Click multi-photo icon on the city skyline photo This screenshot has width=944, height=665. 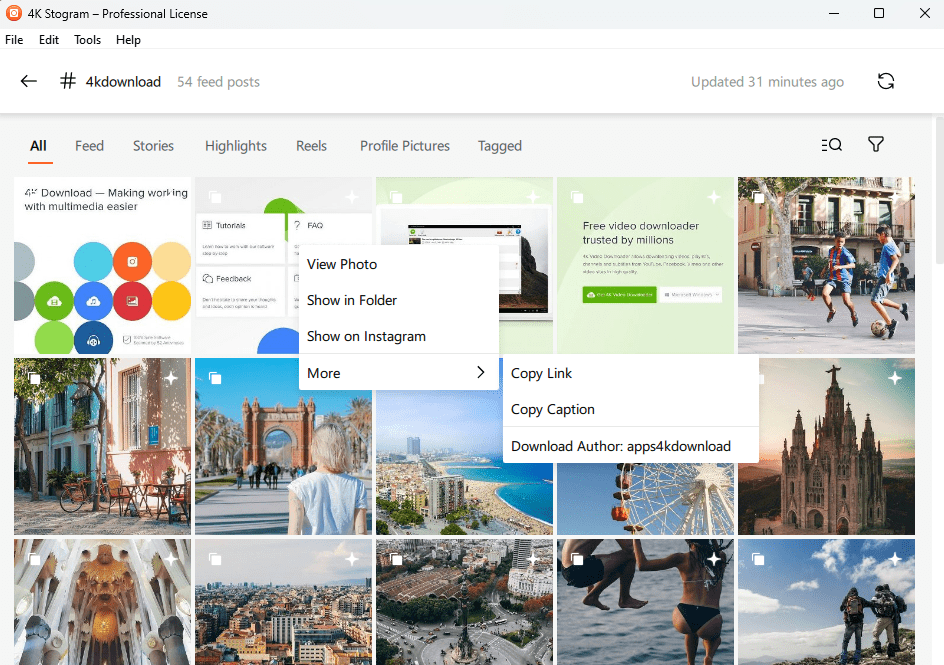coord(215,560)
